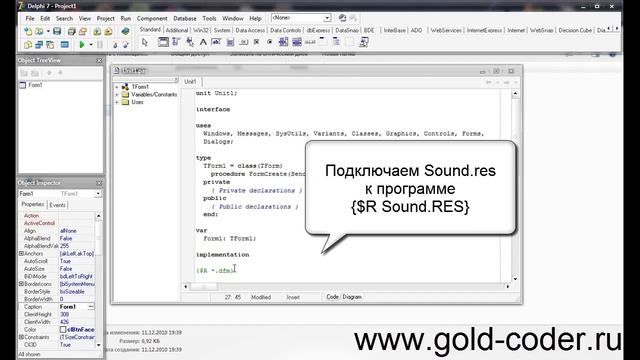640x360 pixels.
Task: Click the Open file toolbar icon
Action: (x=39, y=31)
